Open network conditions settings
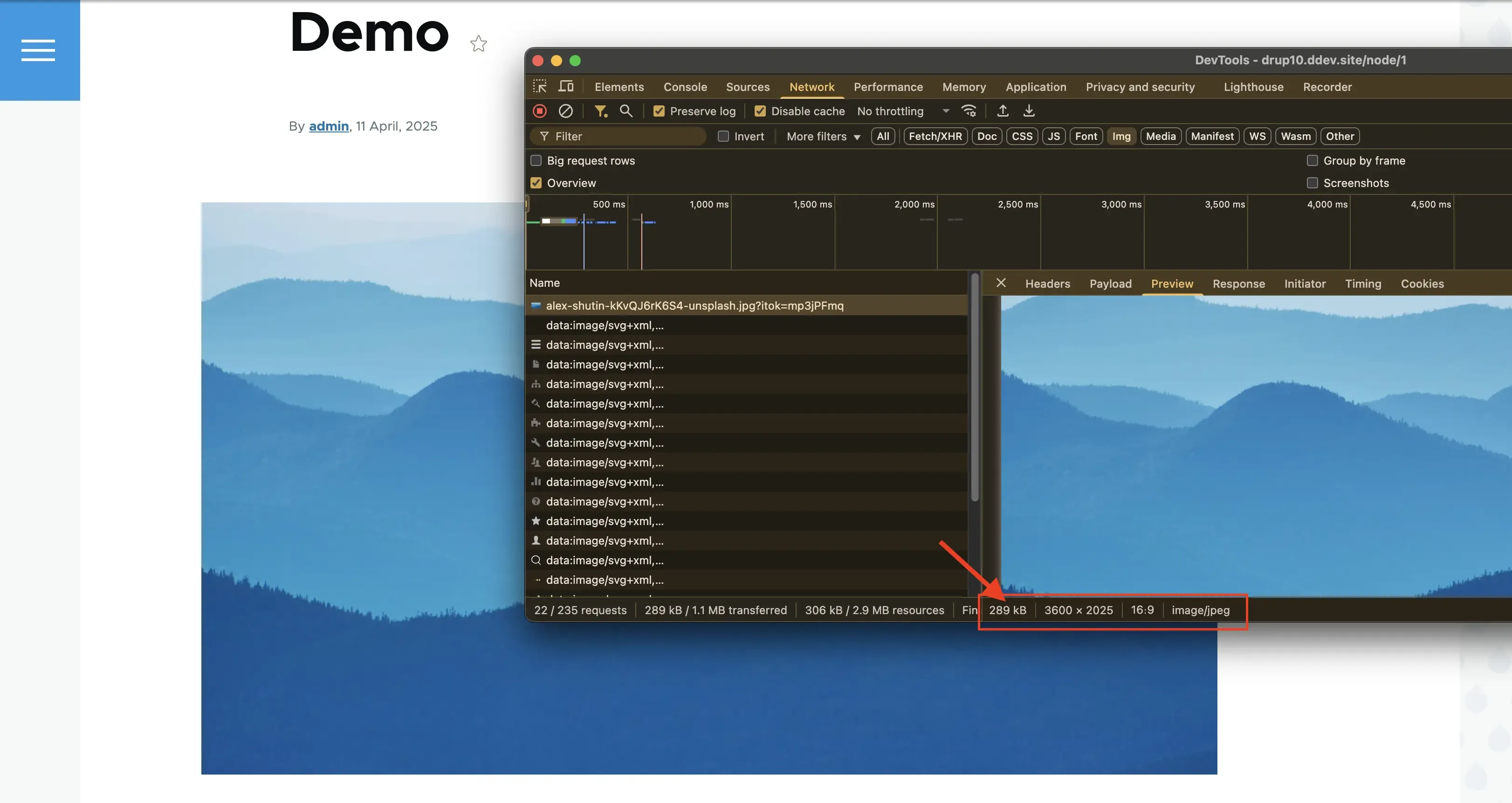 click(x=969, y=111)
